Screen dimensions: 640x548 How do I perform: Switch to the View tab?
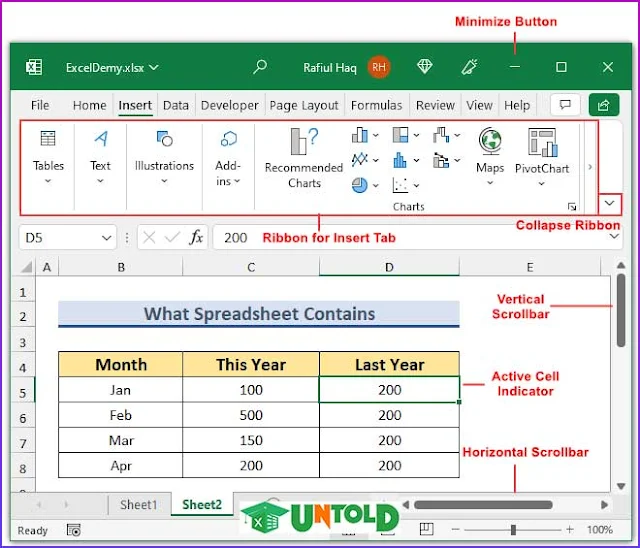coord(479,105)
